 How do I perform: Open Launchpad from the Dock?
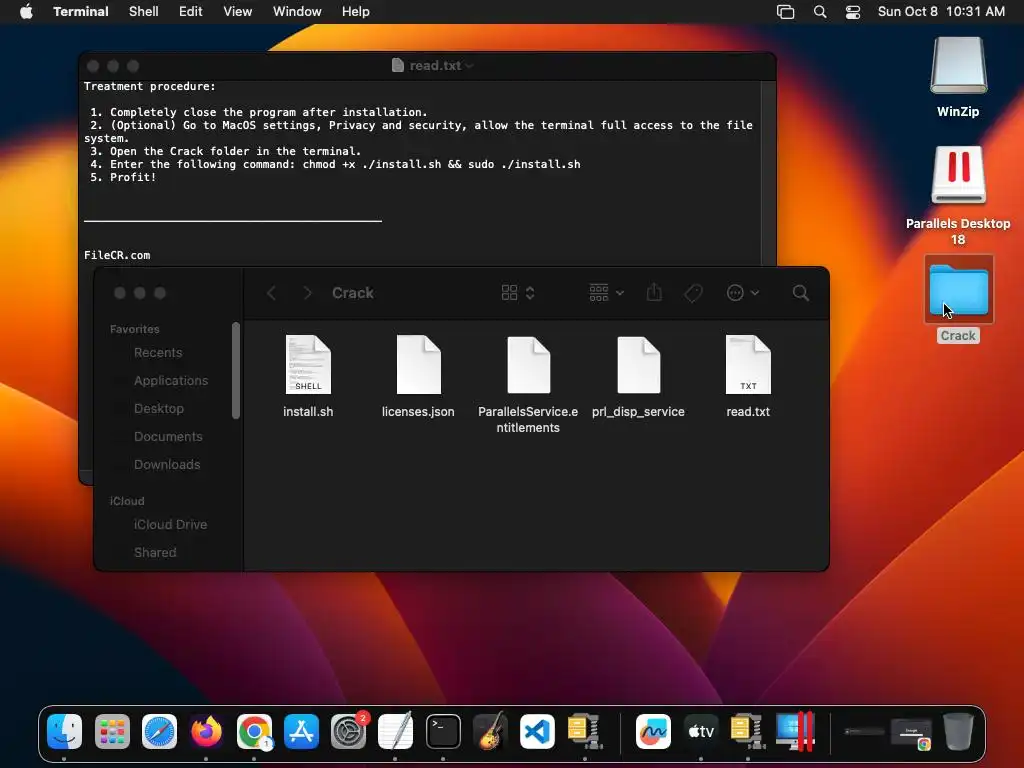(x=112, y=731)
